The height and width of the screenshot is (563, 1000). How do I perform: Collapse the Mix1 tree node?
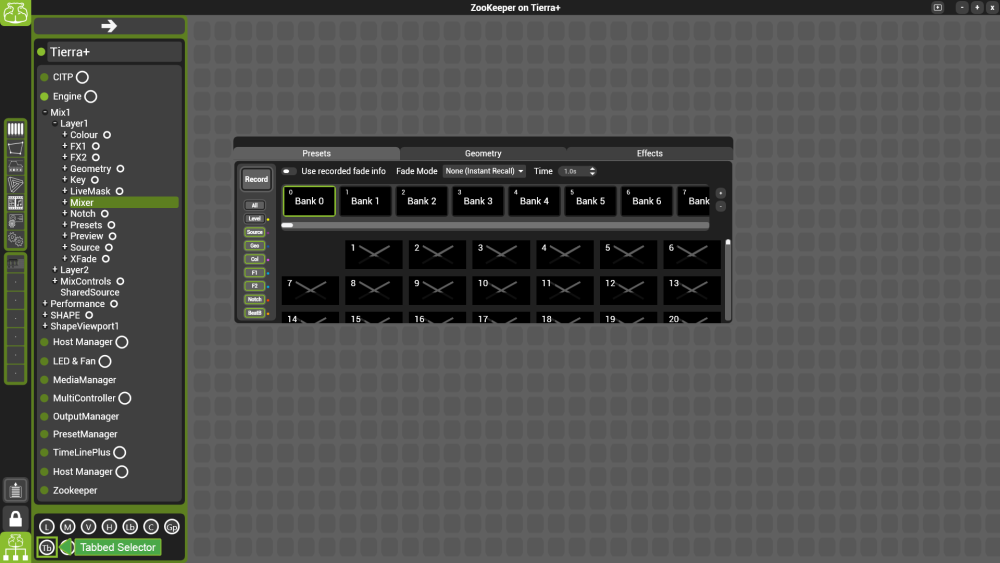(45, 112)
